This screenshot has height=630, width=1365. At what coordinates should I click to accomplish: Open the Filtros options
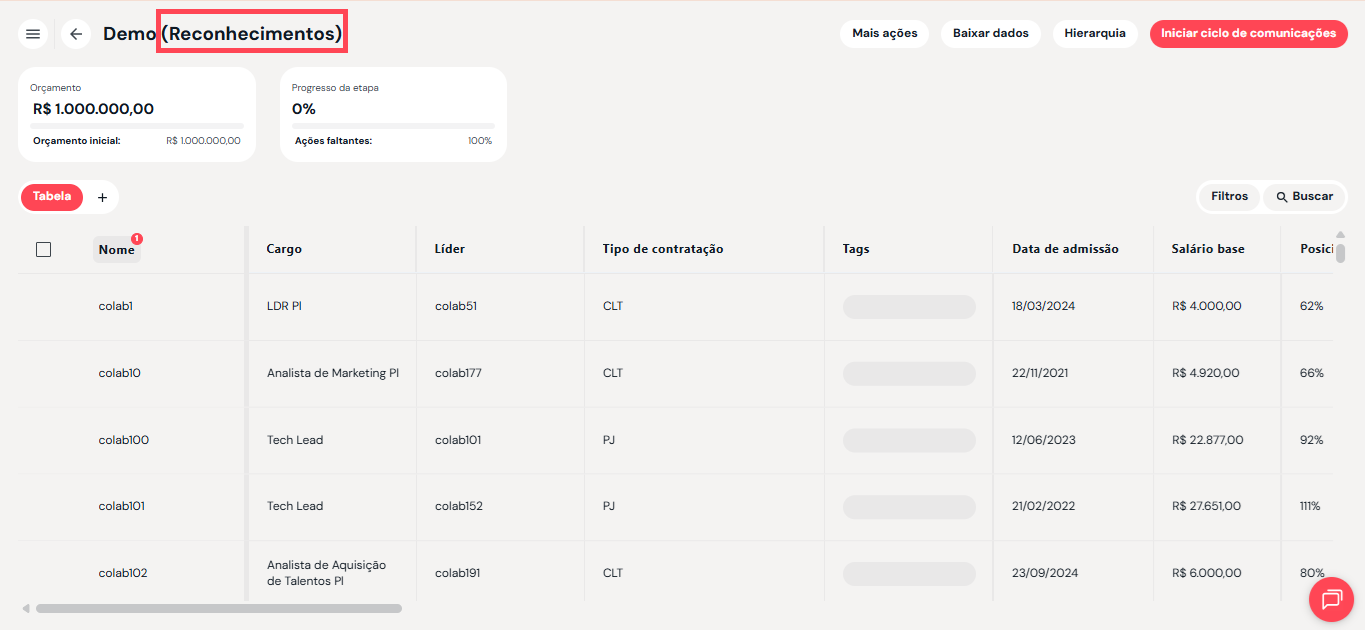click(1229, 197)
